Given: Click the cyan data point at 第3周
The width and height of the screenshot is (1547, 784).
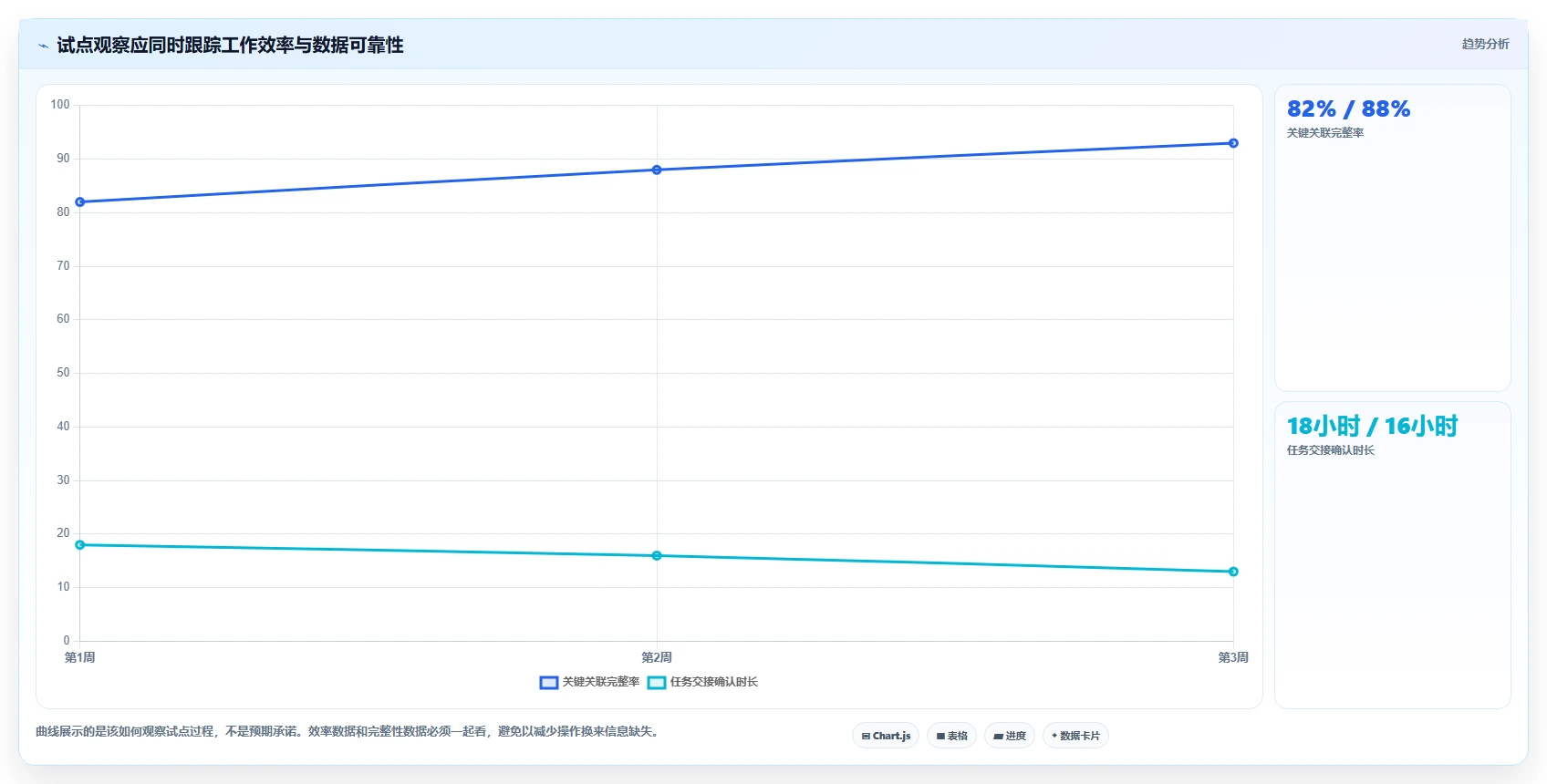Looking at the screenshot, I should point(1233,572).
